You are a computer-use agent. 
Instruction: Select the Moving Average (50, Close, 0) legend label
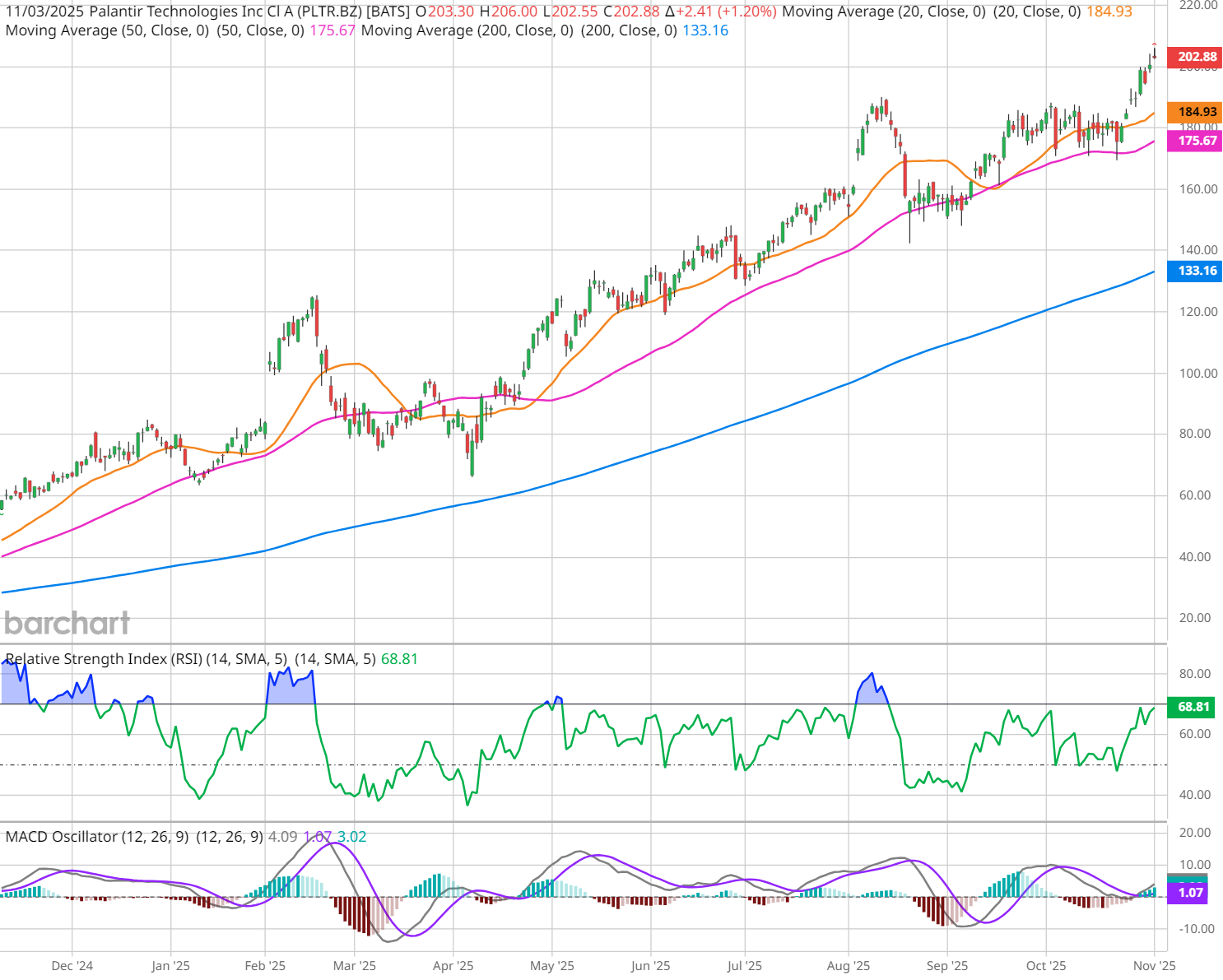tap(107, 30)
